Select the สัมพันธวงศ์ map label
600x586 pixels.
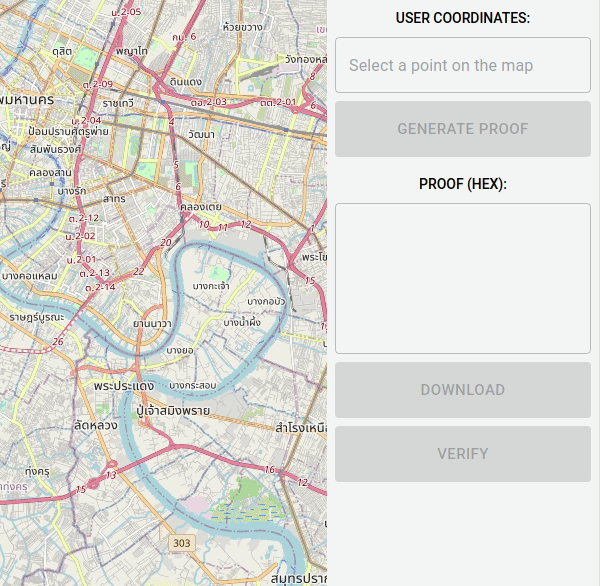coord(55,149)
